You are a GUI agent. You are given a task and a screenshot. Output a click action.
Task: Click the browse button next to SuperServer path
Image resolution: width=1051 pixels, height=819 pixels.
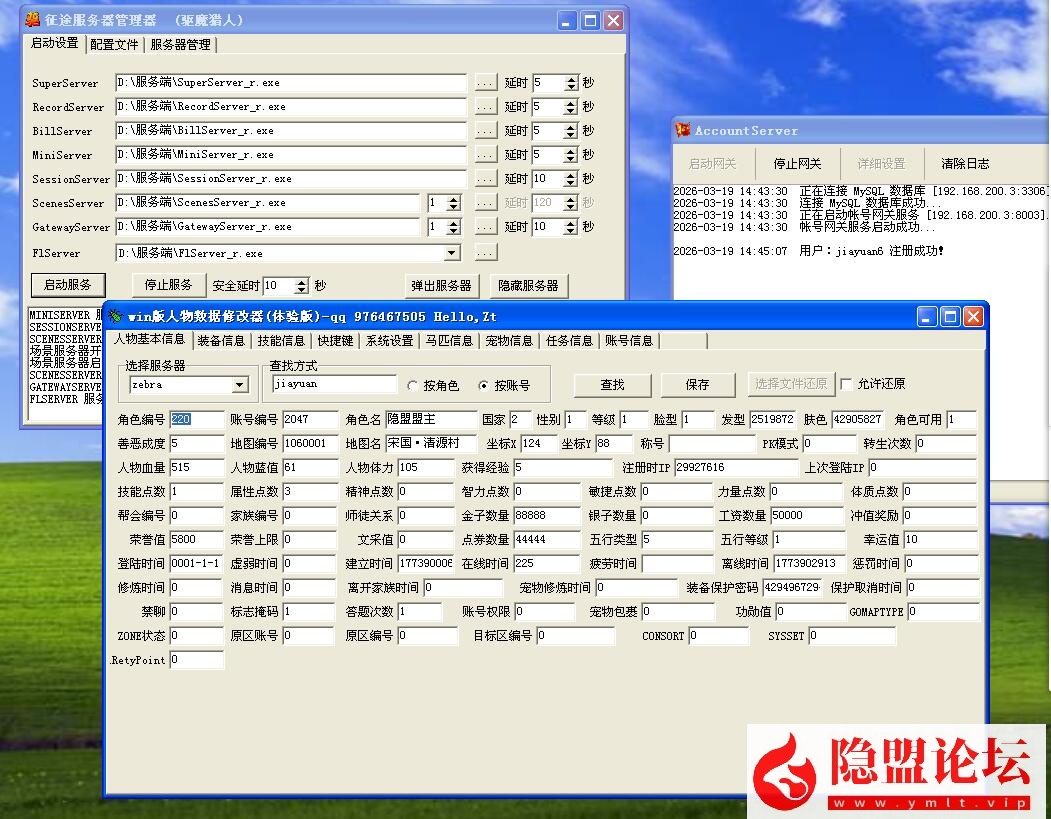pyautogui.click(x=486, y=83)
